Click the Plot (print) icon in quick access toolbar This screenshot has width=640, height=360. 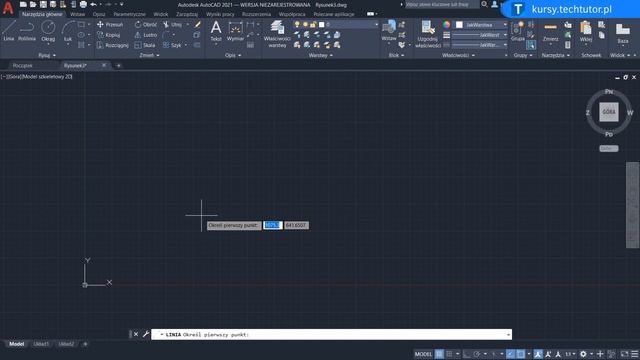tap(83, 4)
